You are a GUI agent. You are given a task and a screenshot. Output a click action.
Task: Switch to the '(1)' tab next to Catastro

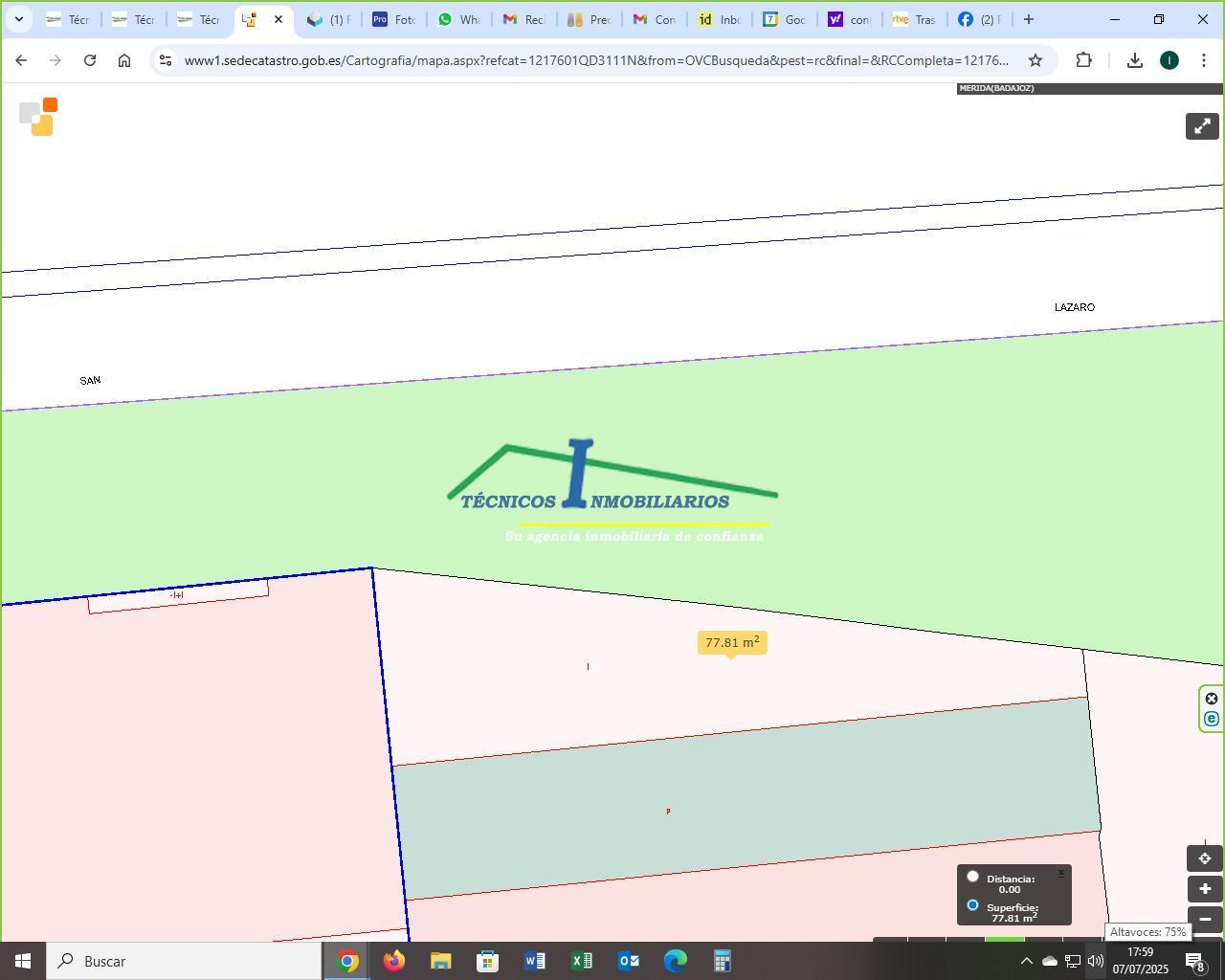point(328,19)
